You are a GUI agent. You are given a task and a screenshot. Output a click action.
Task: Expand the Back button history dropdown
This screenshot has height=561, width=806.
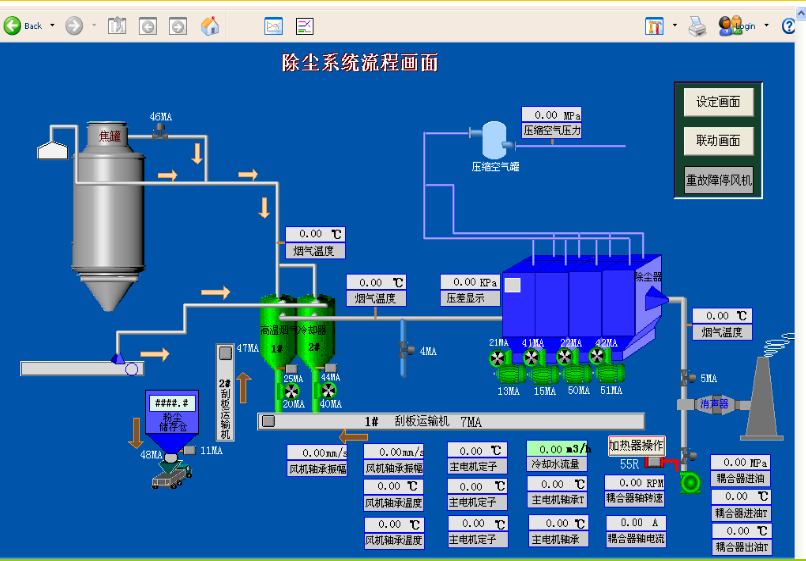tap(51, 26)
